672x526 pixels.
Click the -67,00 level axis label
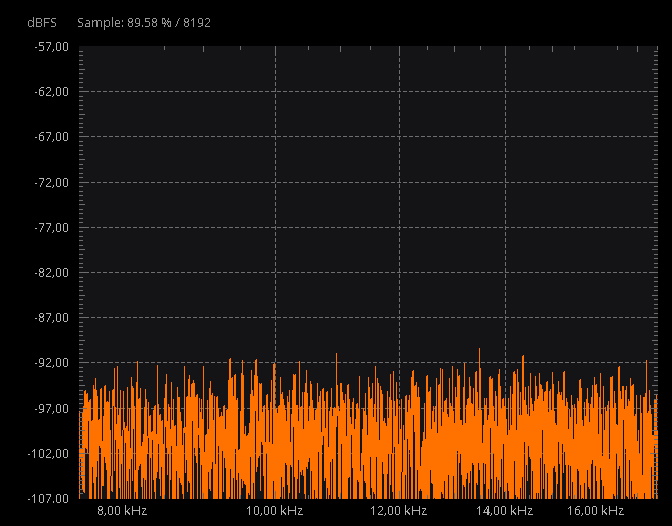(48, 137)
